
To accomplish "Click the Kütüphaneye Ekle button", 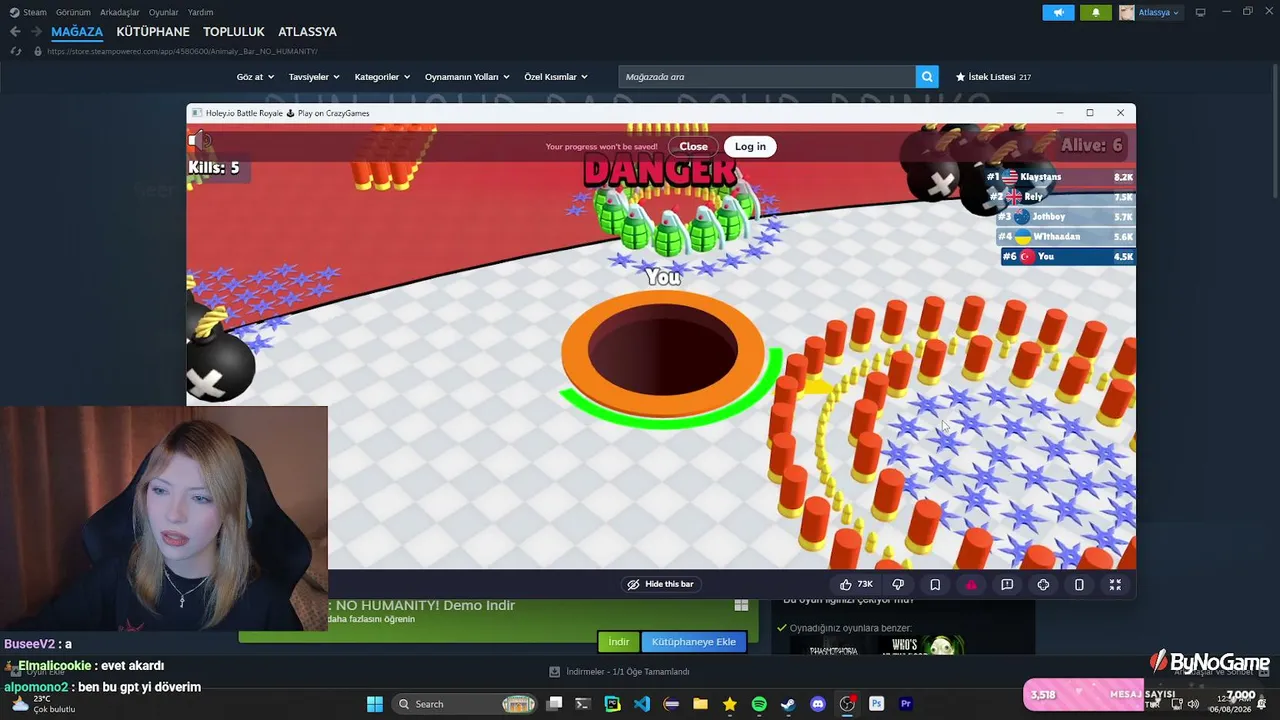I will pos(694,642).
